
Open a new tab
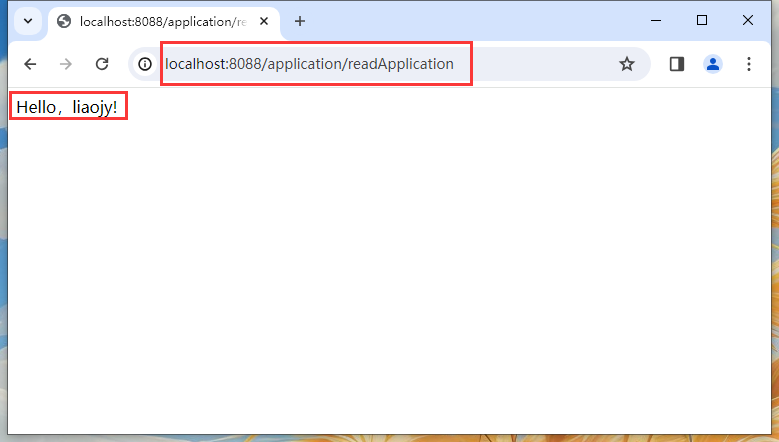300,21
